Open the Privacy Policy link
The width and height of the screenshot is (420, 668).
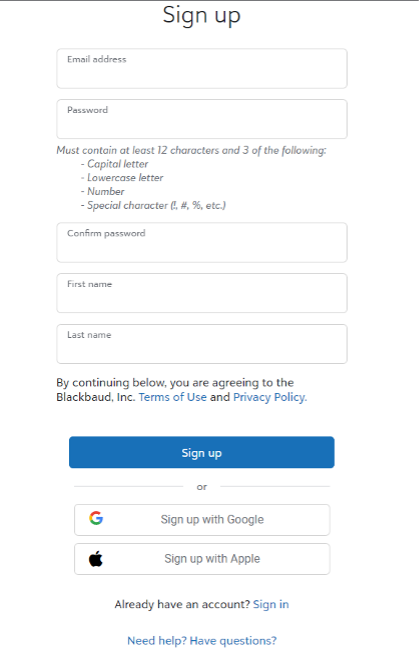tap(270, 397)
